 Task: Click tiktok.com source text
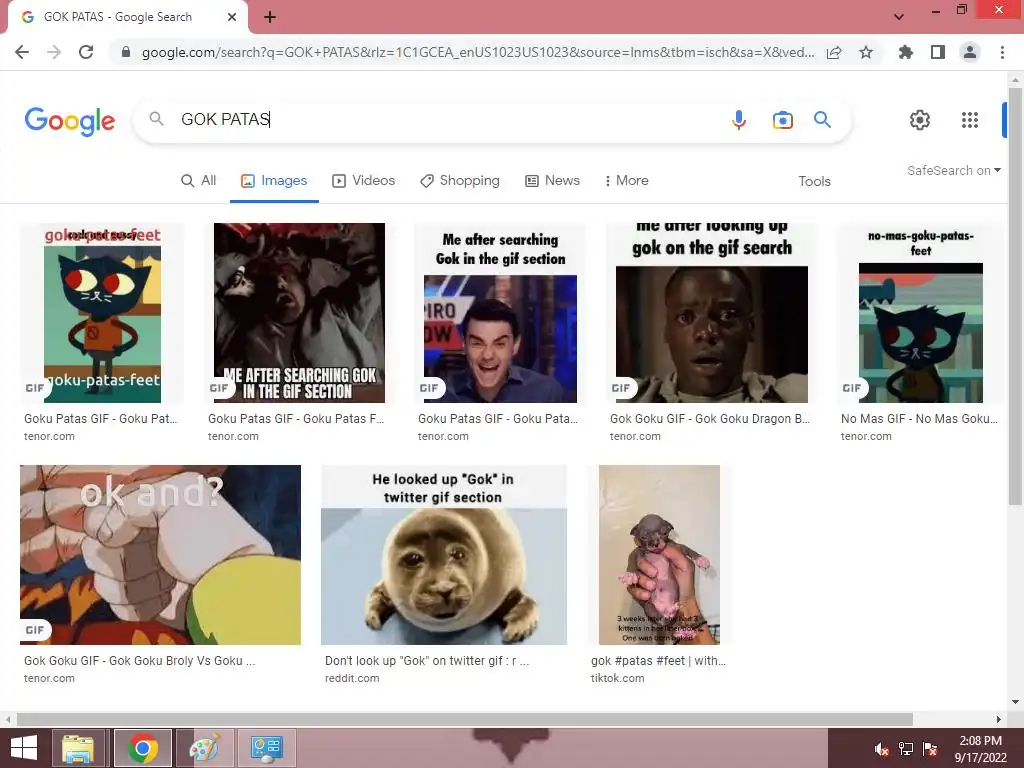pyautogui.click(x=617, y=679)
